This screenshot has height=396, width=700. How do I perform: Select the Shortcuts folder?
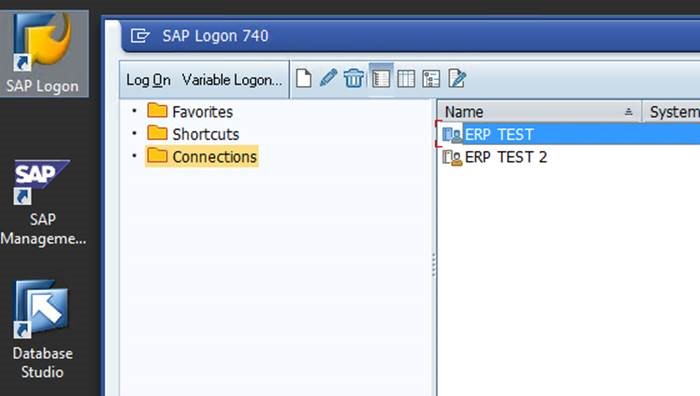(x=193, y=133)
